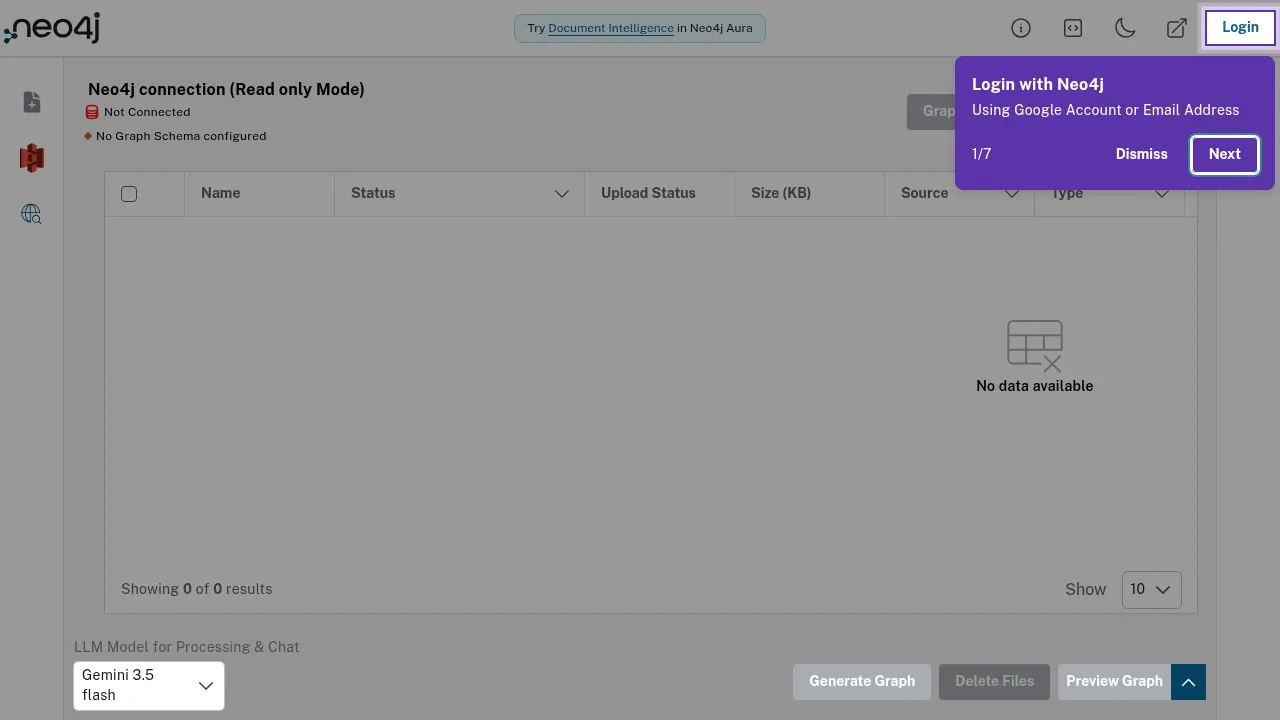Image resolution: width=1280 pixels, height=720 pixels.
Task: Switch to dark mode with moon icon
Action: 1125,28
